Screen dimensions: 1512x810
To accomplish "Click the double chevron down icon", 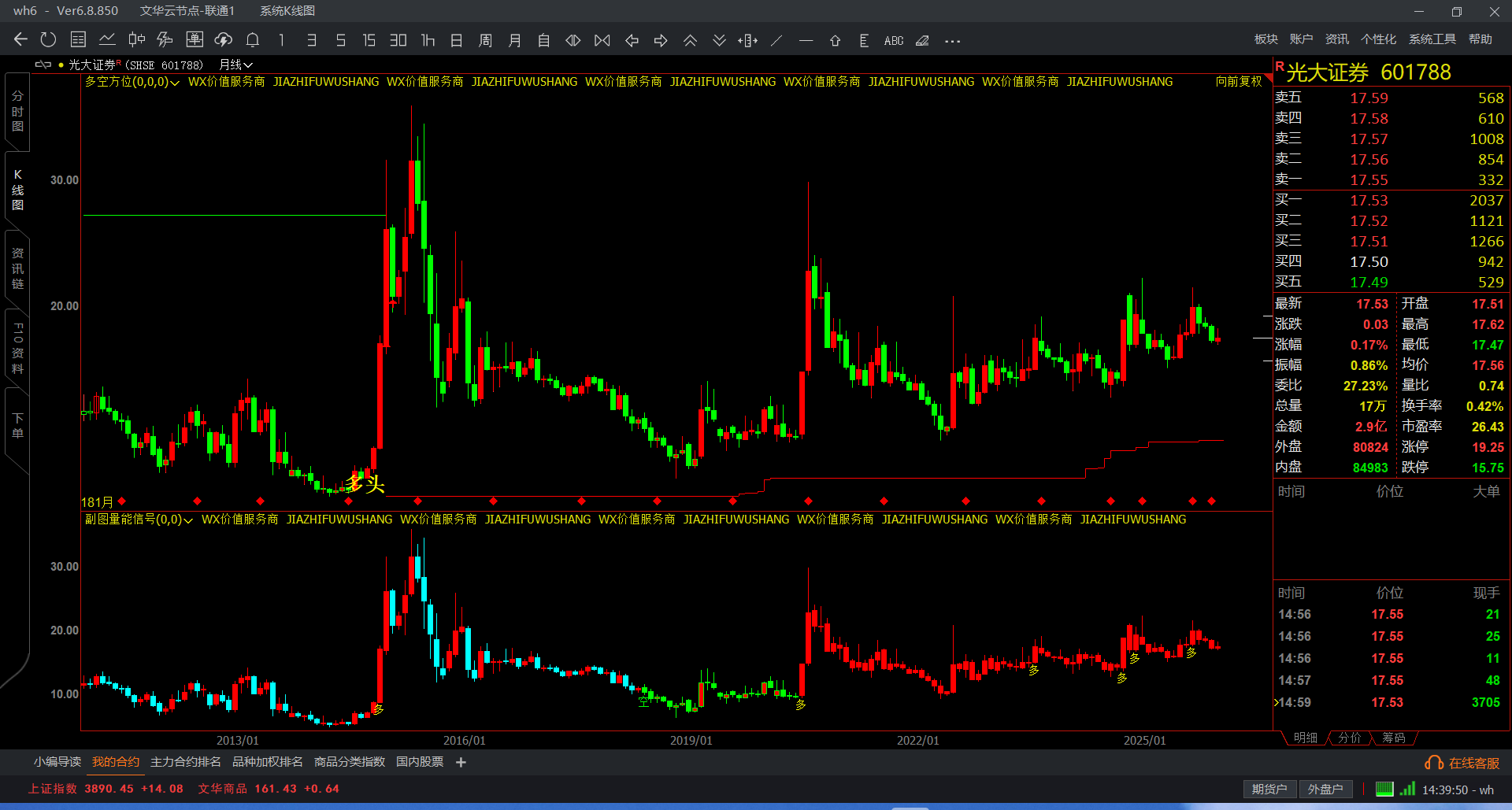I will click(719, 39).
